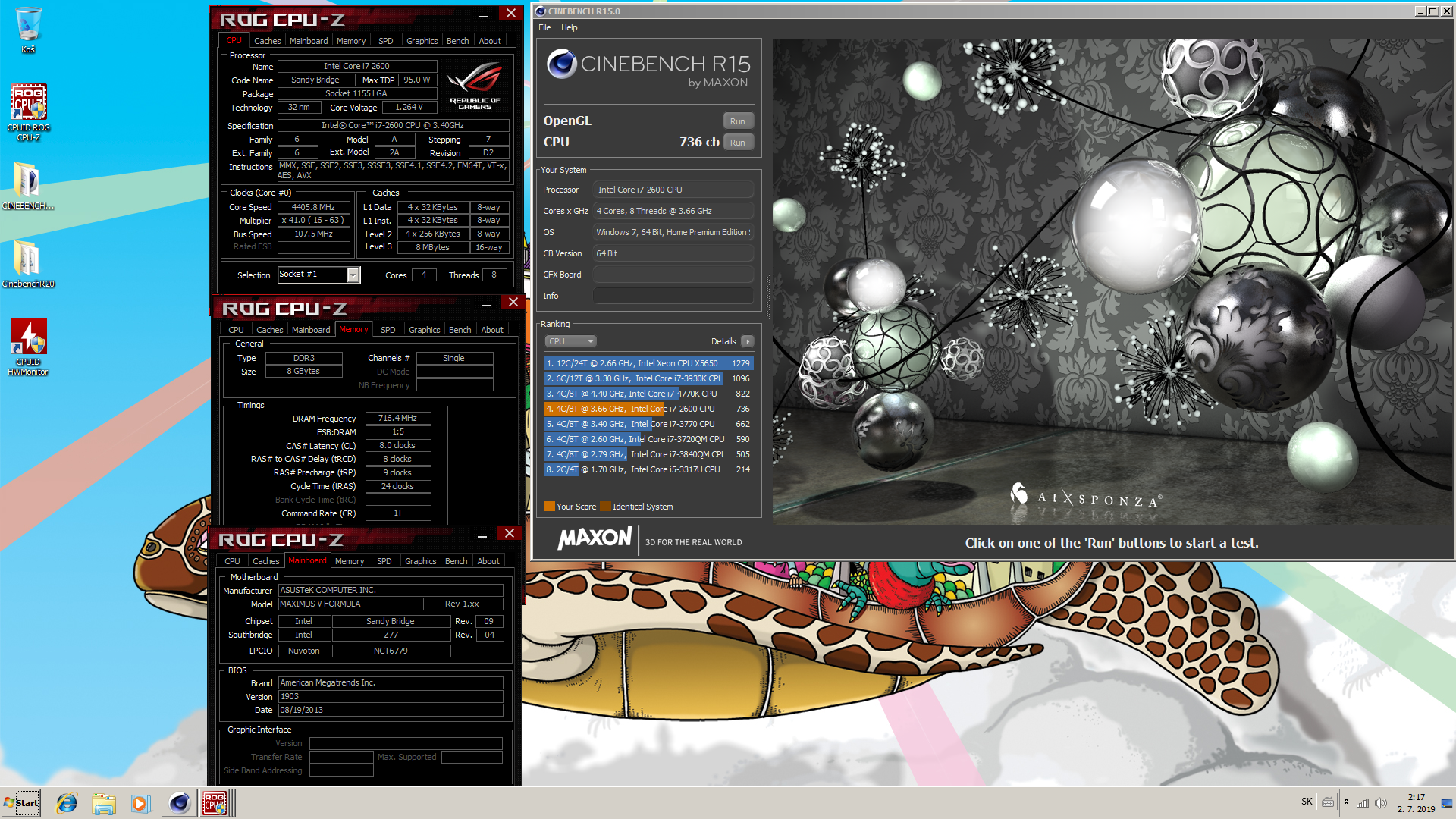Run the OpenGL test in Cinebench
This screenshot has width=1456, height=819.
(x=738, y=121)
